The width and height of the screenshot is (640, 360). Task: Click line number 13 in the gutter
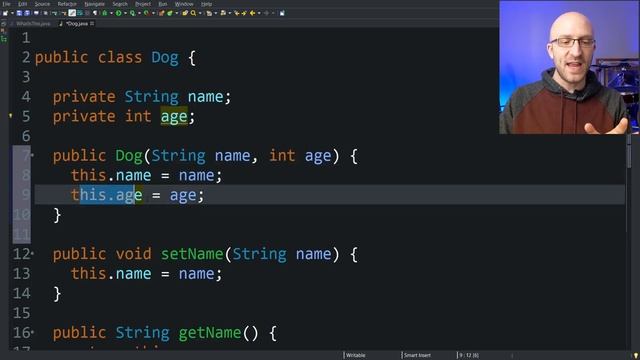click(x=22, y=273)
